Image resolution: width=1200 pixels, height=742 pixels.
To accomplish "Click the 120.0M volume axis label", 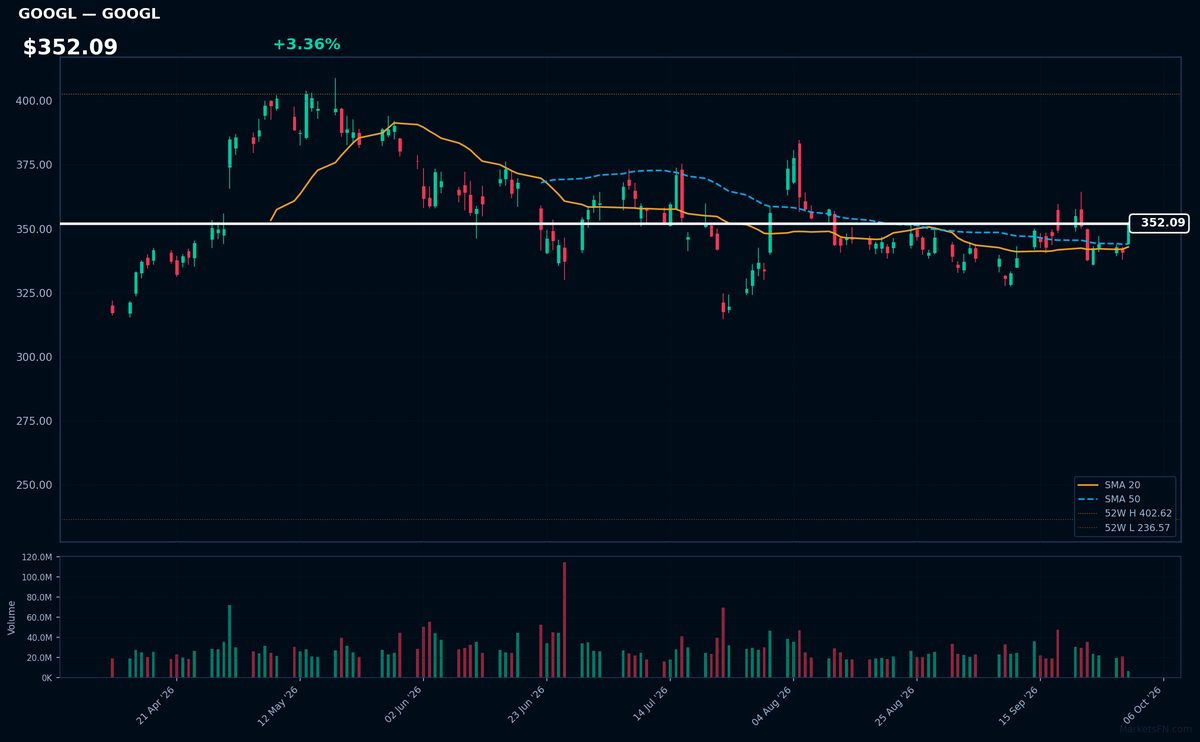I will pos(37,557).
